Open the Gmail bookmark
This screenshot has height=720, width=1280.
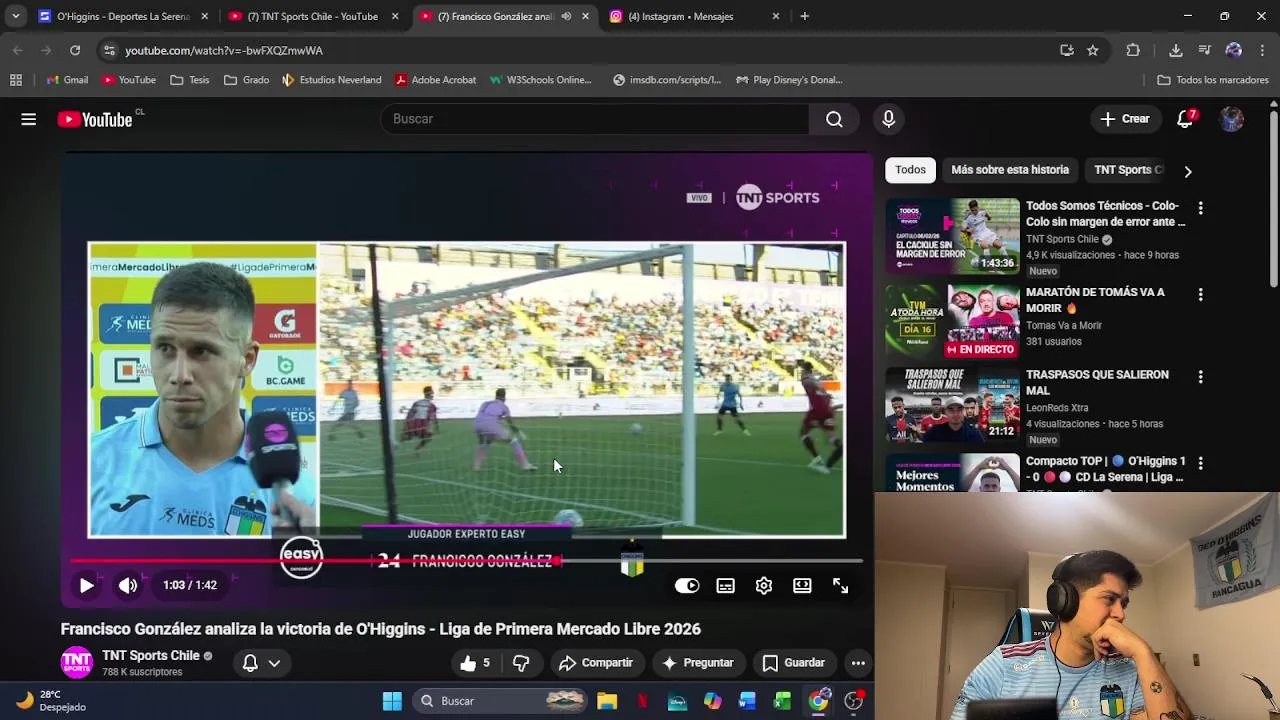coord(67,80)
